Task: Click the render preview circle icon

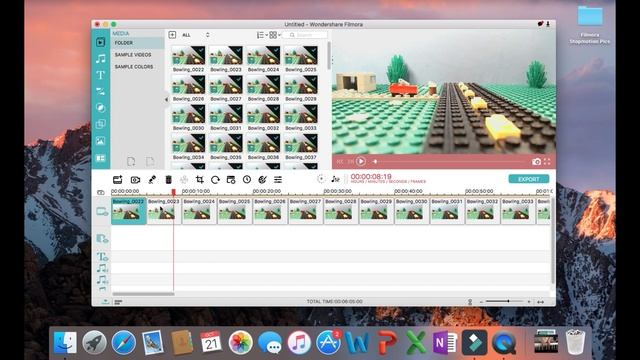Action: tap(321, 179)
